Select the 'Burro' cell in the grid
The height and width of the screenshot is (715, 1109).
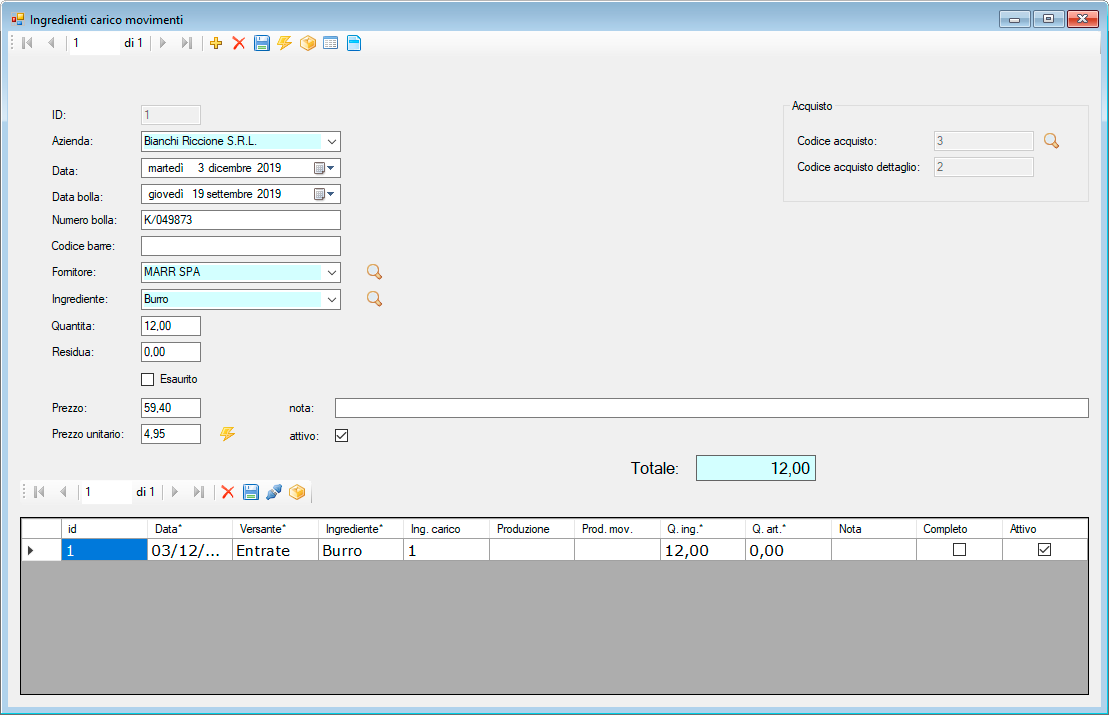pyautogui.click(x=361, y=550)
